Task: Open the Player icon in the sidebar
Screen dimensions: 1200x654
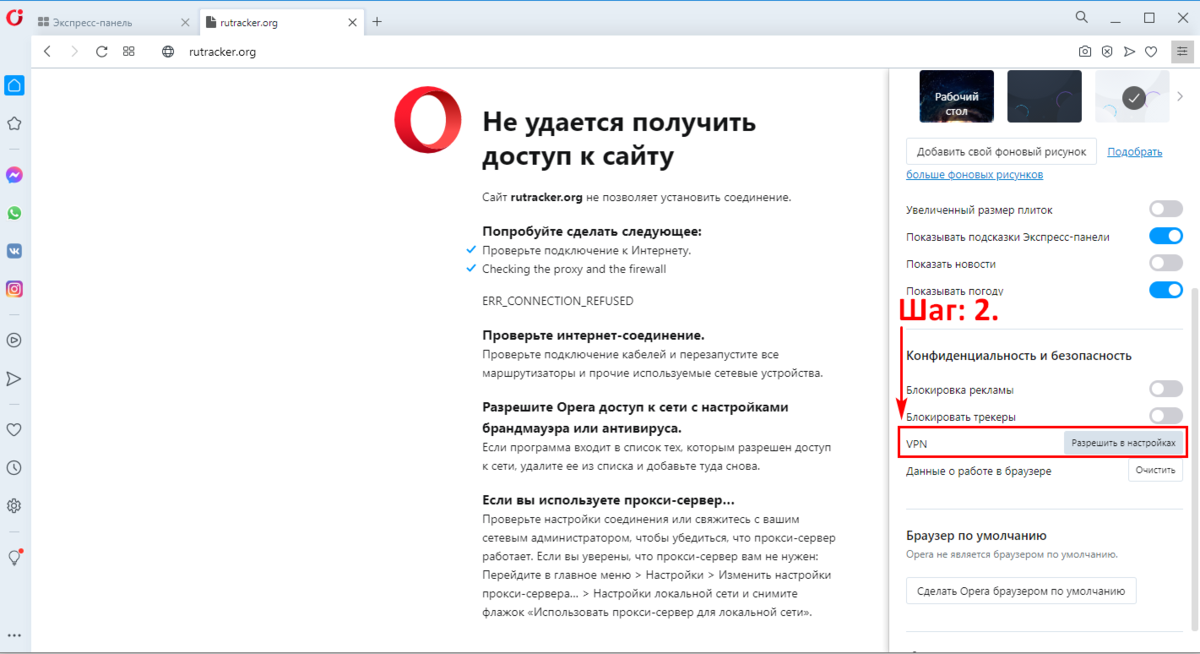Action: tap(14, 340)
